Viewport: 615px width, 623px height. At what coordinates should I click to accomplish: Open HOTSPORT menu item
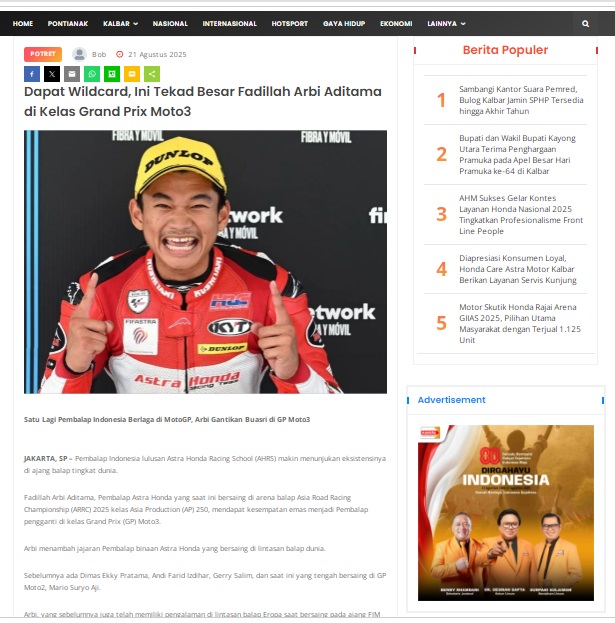point(290,24)
